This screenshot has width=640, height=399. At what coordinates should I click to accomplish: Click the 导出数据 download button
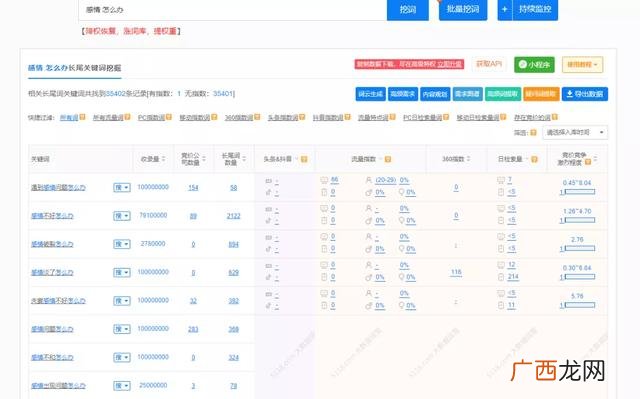584,94
